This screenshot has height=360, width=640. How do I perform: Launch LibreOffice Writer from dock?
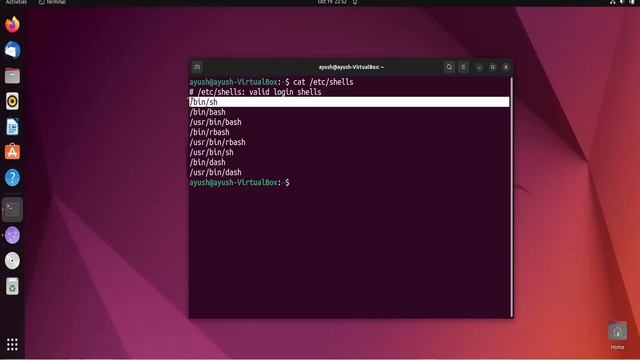pos(12,127)
